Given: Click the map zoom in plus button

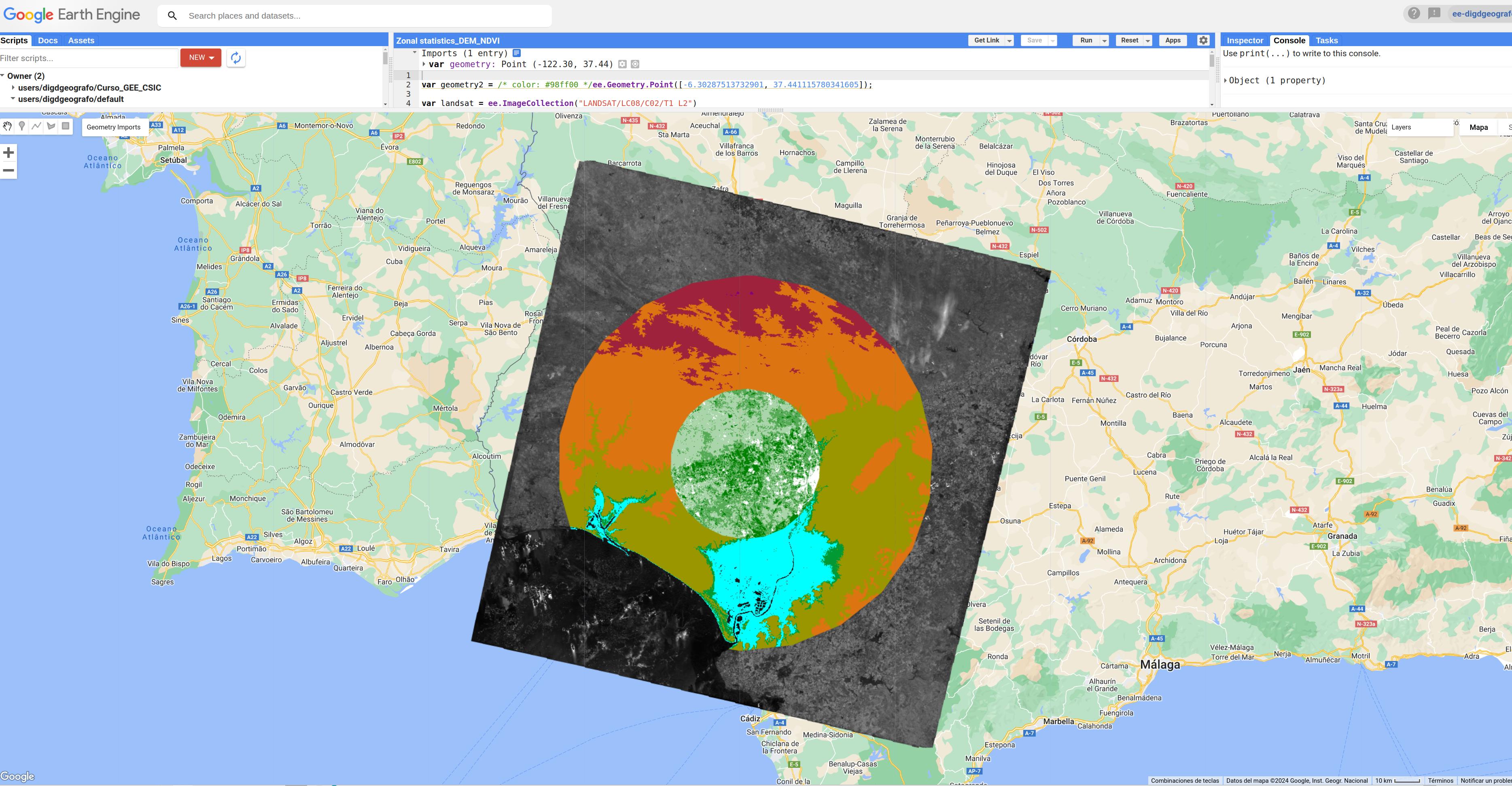Looking at the screenshot, I should pyautogui.click(x=8, y=153).
